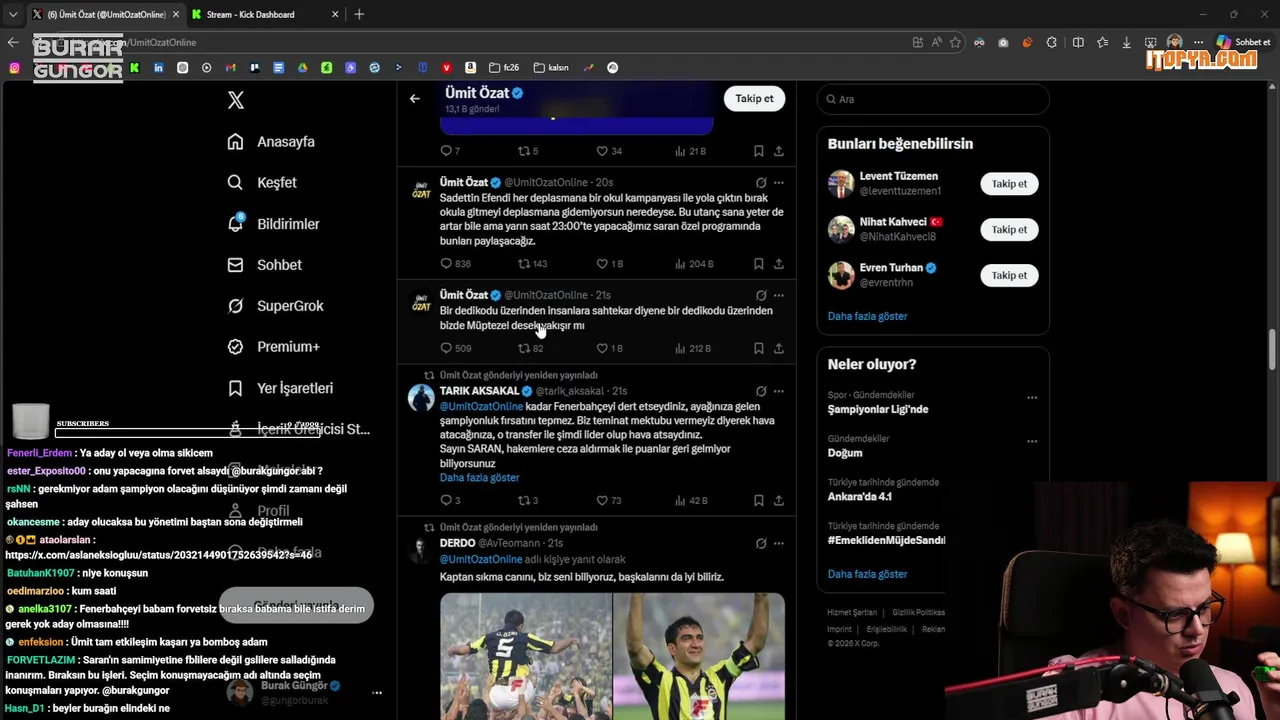
Task: Open browser downloads icon
Action: [x=1126, y=42]
